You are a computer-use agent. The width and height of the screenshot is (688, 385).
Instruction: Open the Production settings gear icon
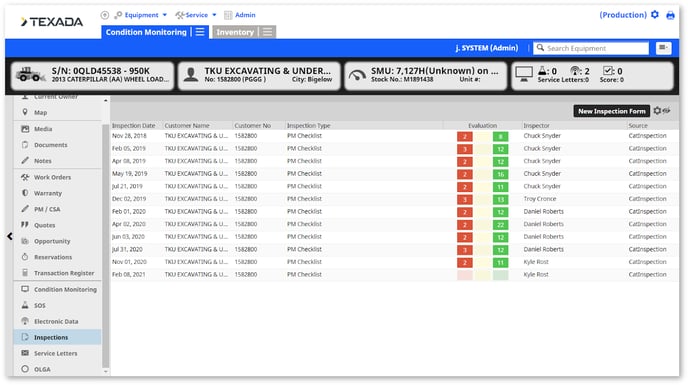[655, 14]
